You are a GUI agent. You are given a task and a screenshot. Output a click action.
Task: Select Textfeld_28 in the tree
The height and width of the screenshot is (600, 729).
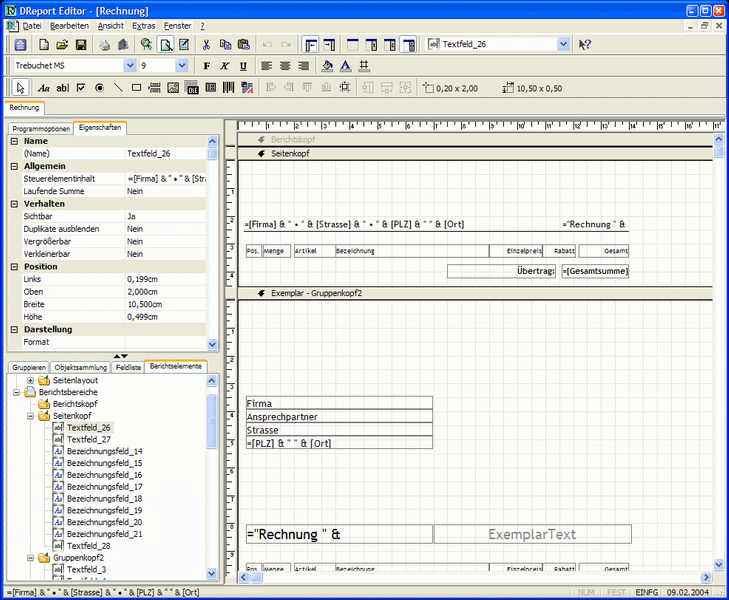pyautogui.click(x=89, y=546)
